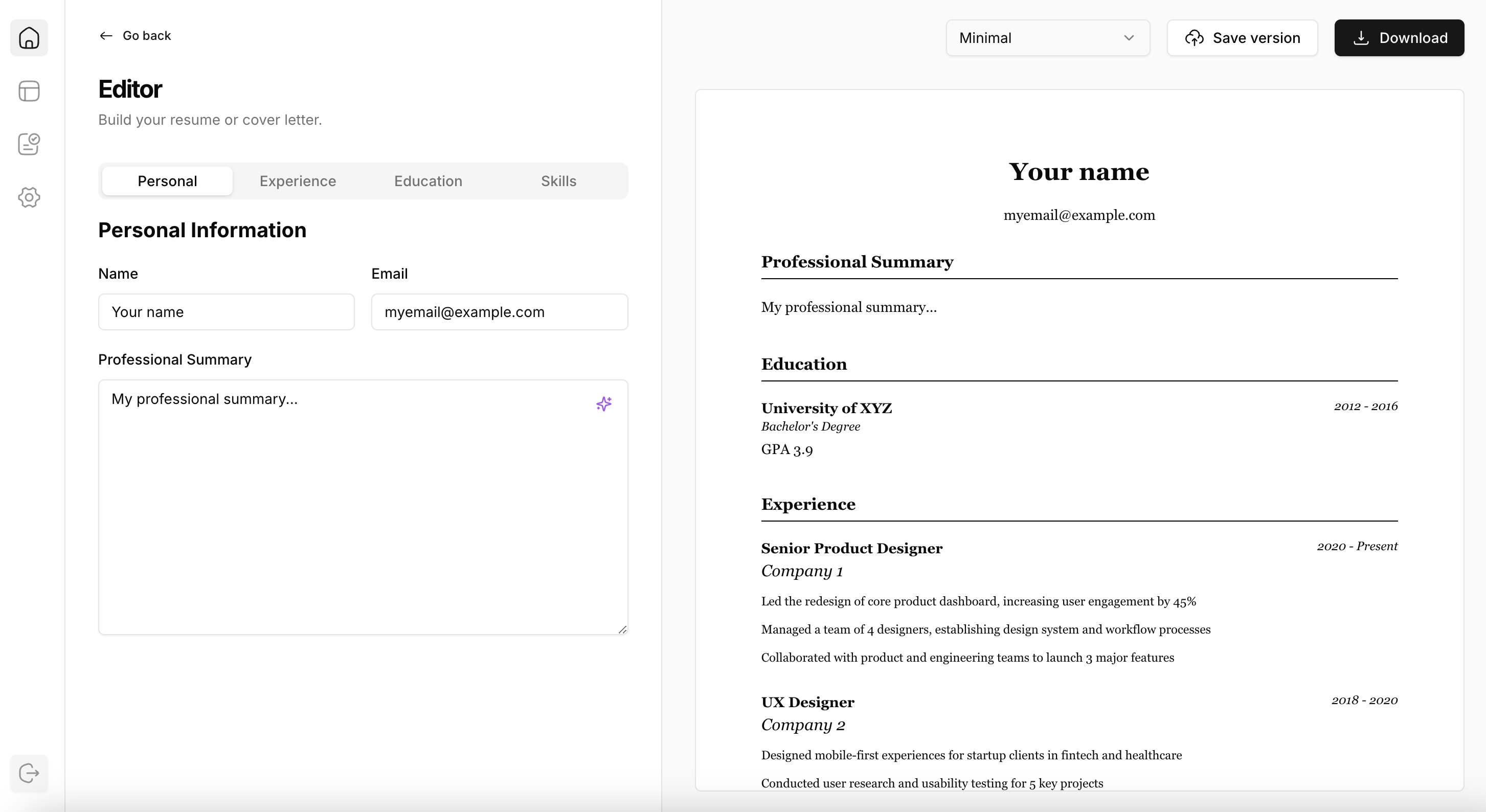Click the chevron arrow in template selector
Image resolution: width=1486 pixels, height=812 pixels.
click(1129, 38)
